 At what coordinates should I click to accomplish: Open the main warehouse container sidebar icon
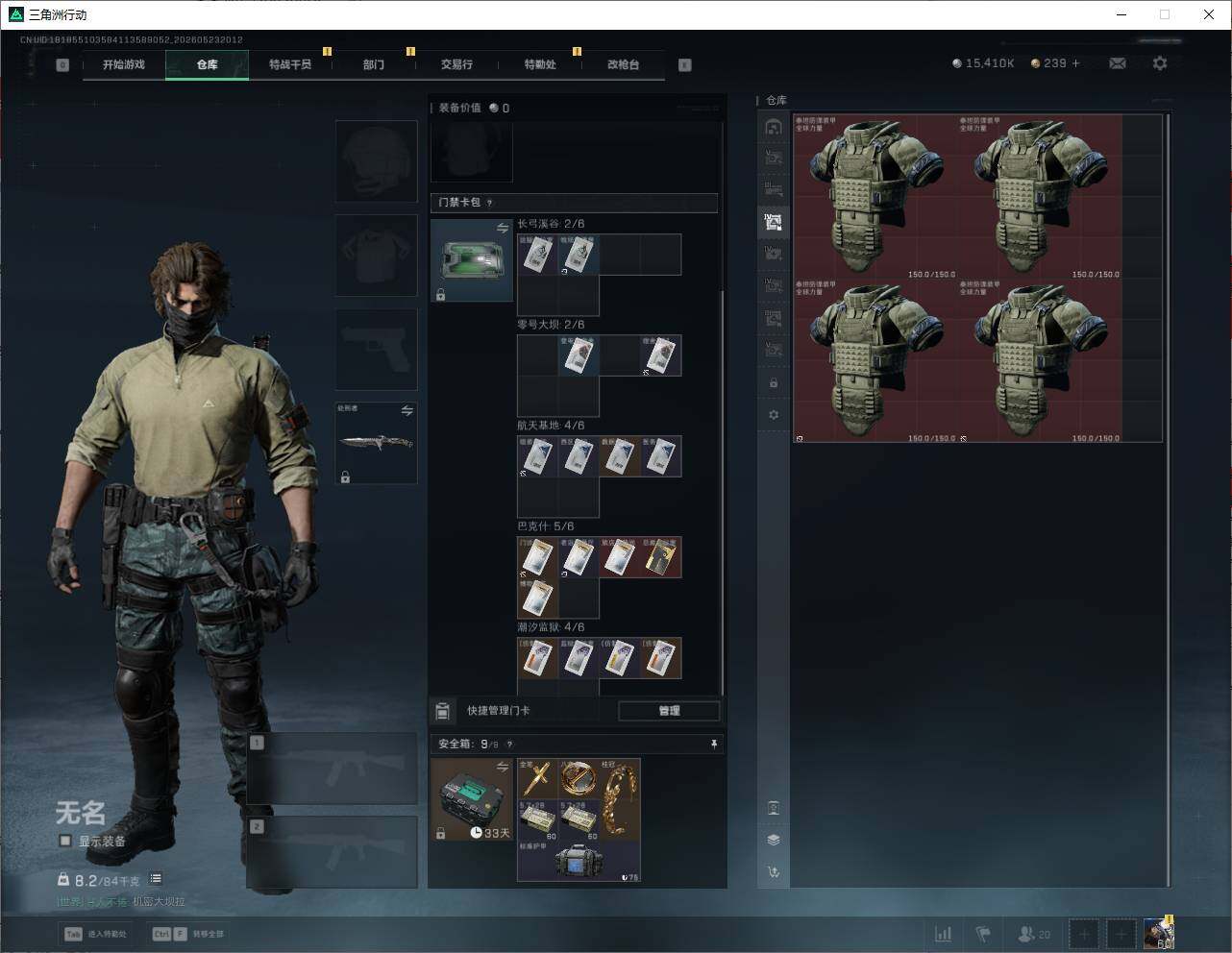pyautogui.click(x=774, y=127)
